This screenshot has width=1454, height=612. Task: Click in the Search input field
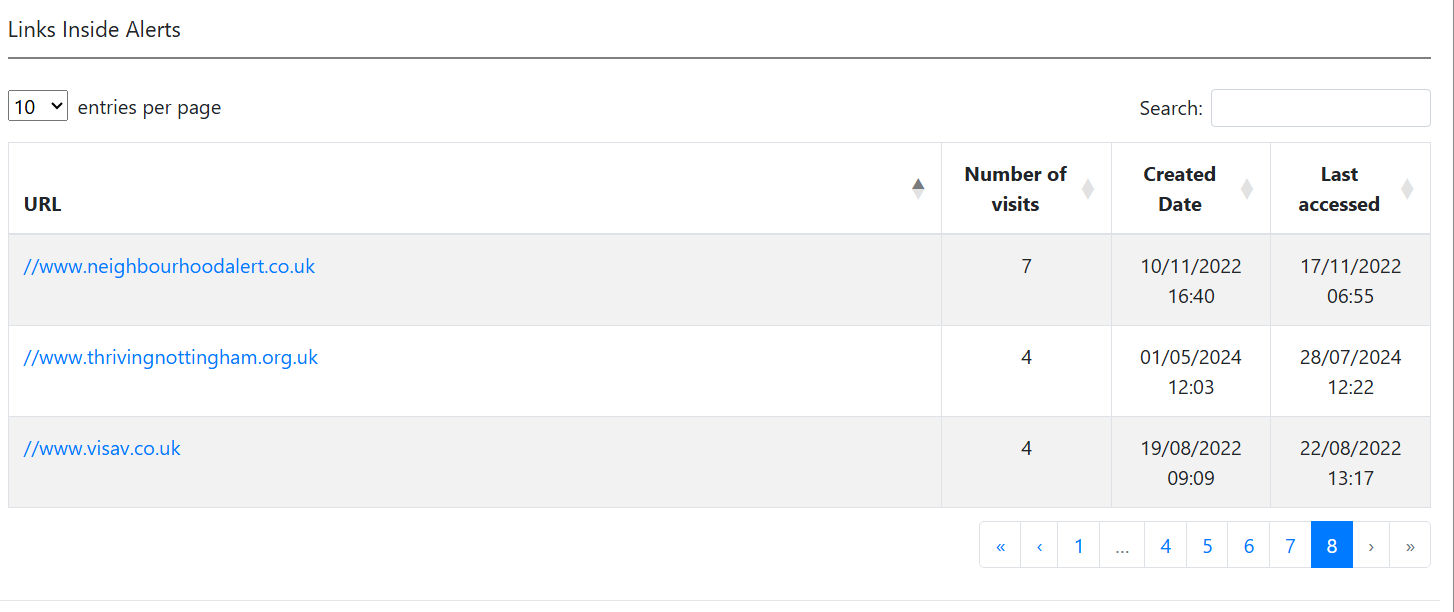coord(1320,108)
